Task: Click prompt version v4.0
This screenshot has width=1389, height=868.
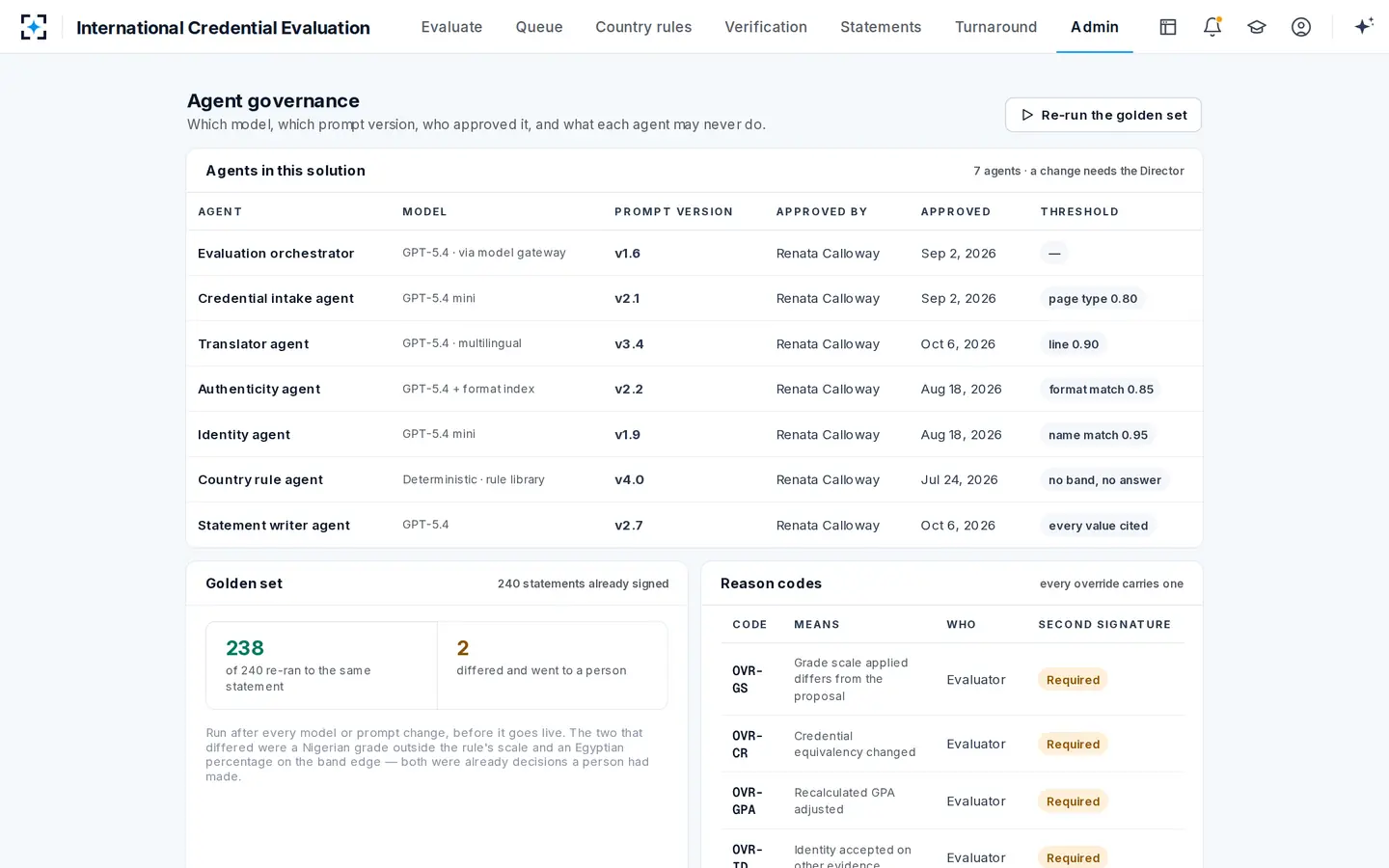Action: click(x=629, y=480)
